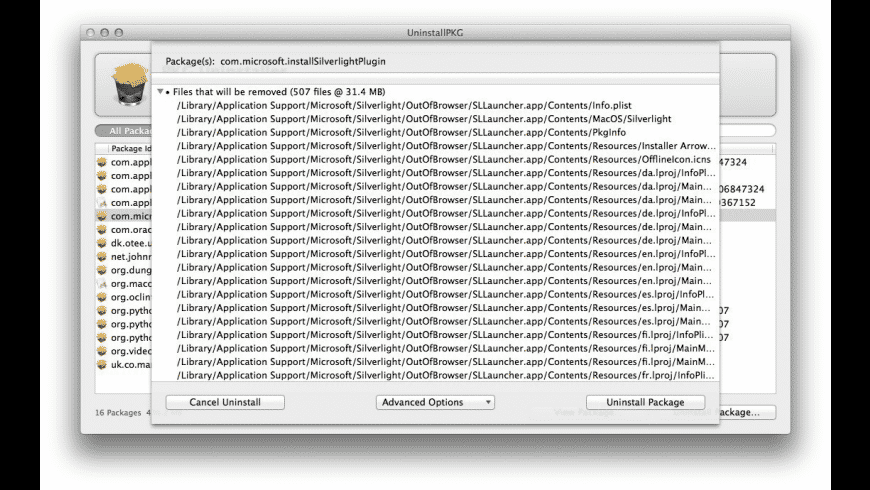Screen dimensions: 870x490
Task: Select the org.macc package row
Action: click(x=124, y=284)
